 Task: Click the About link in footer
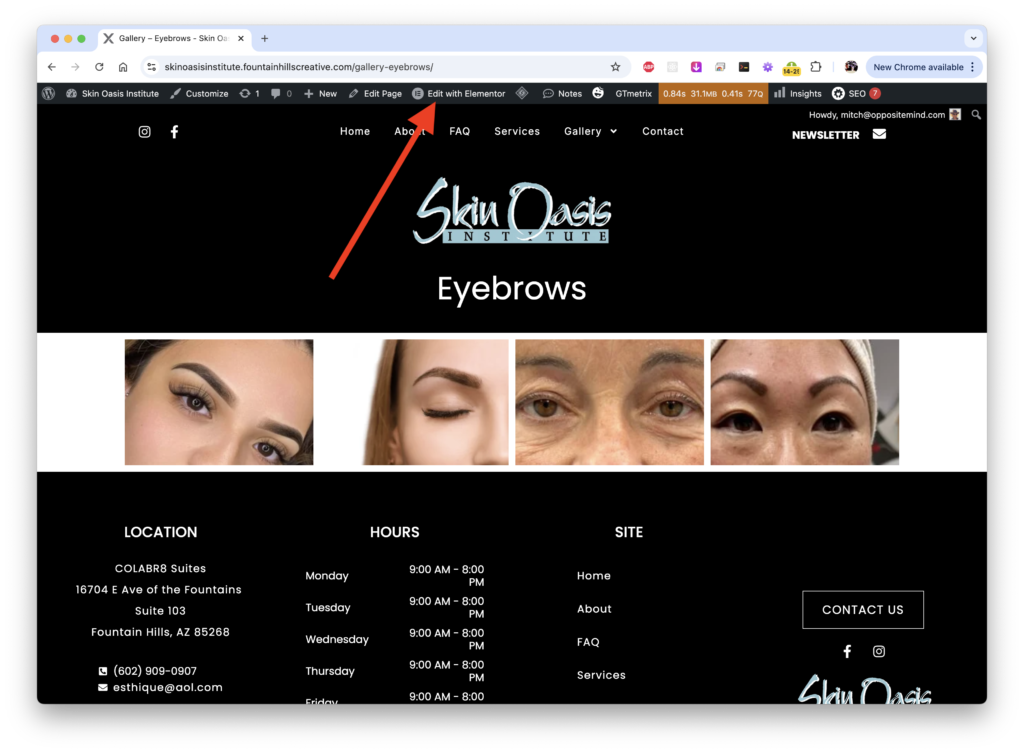pos(594,609)
